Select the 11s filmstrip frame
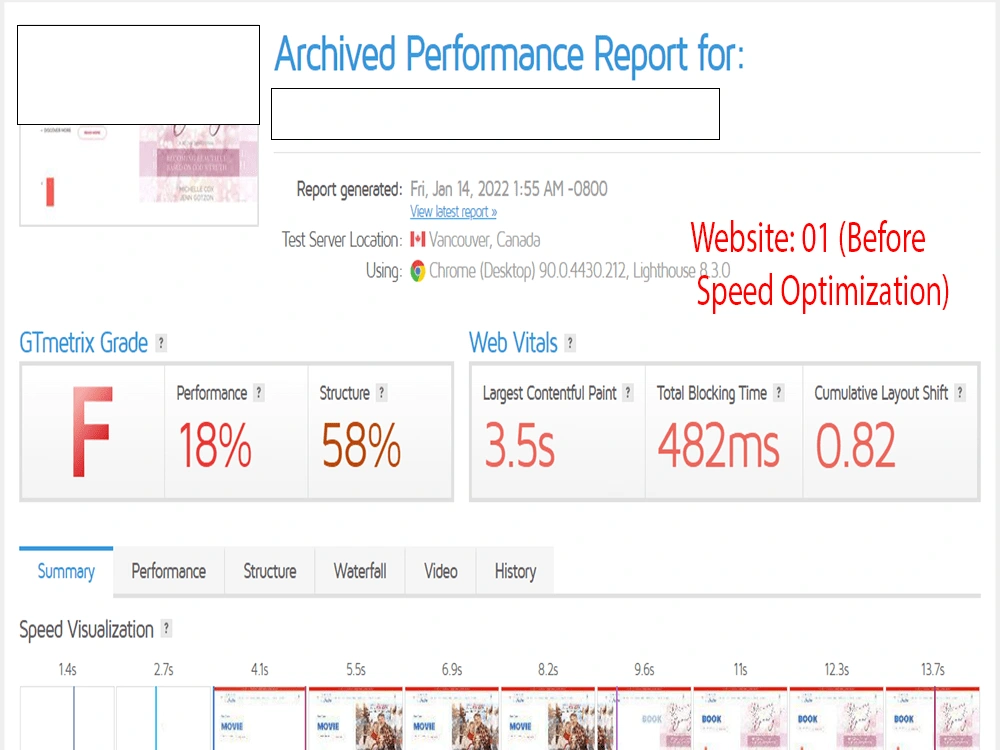 click(x=741, y=718)
